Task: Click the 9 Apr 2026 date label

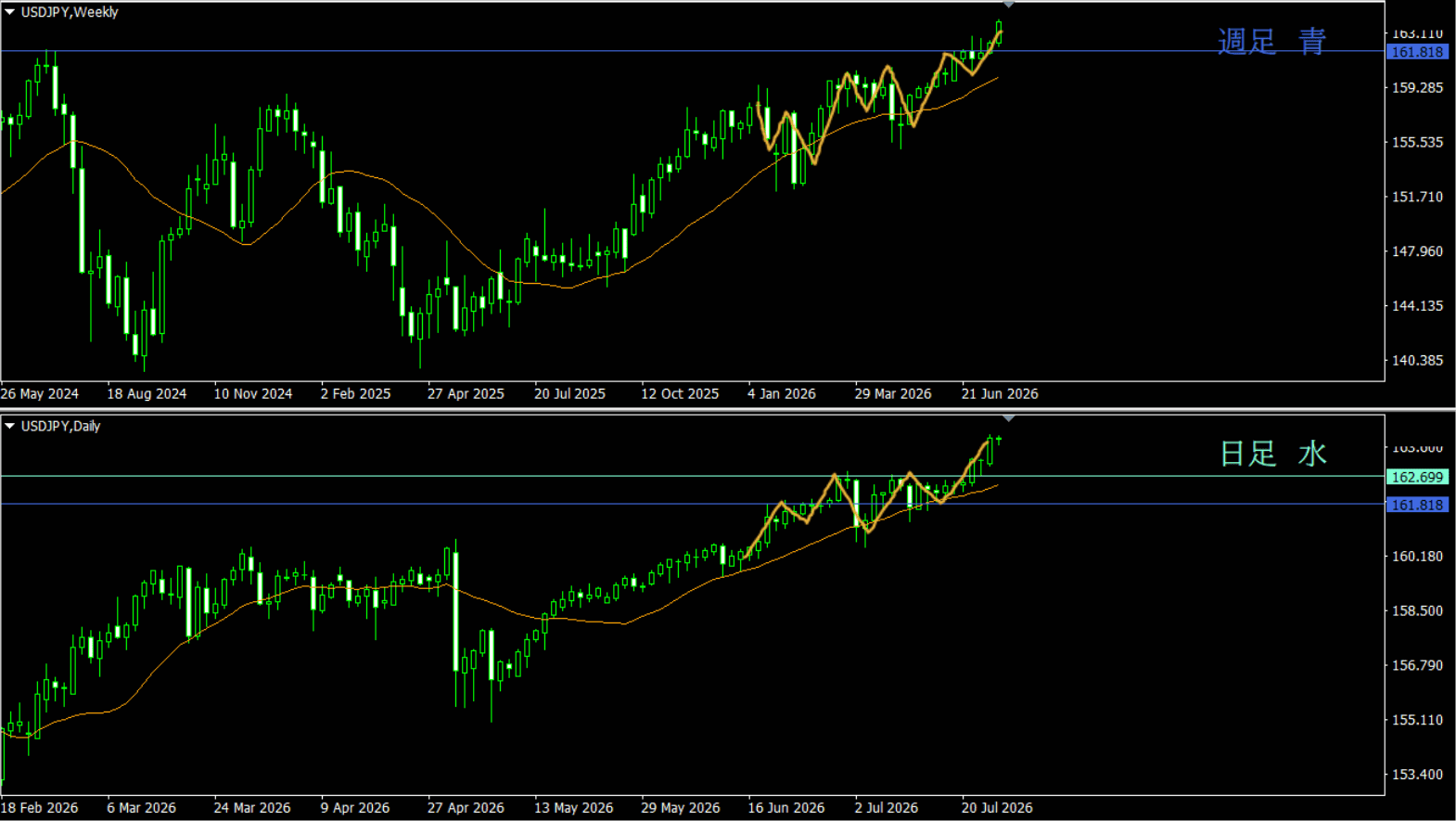Action: click(x=355, y=807)
